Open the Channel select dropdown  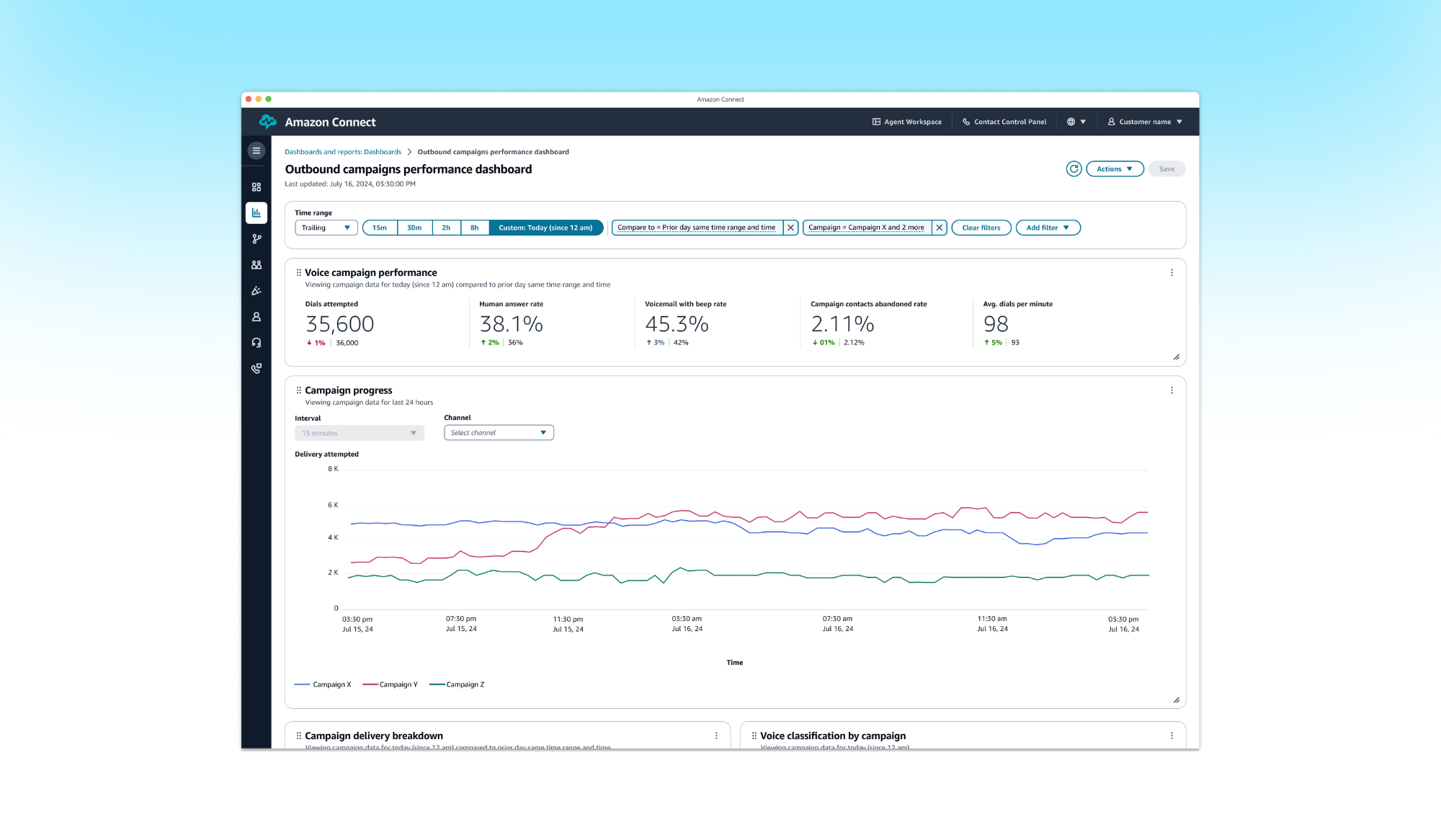tap(499, 432)
